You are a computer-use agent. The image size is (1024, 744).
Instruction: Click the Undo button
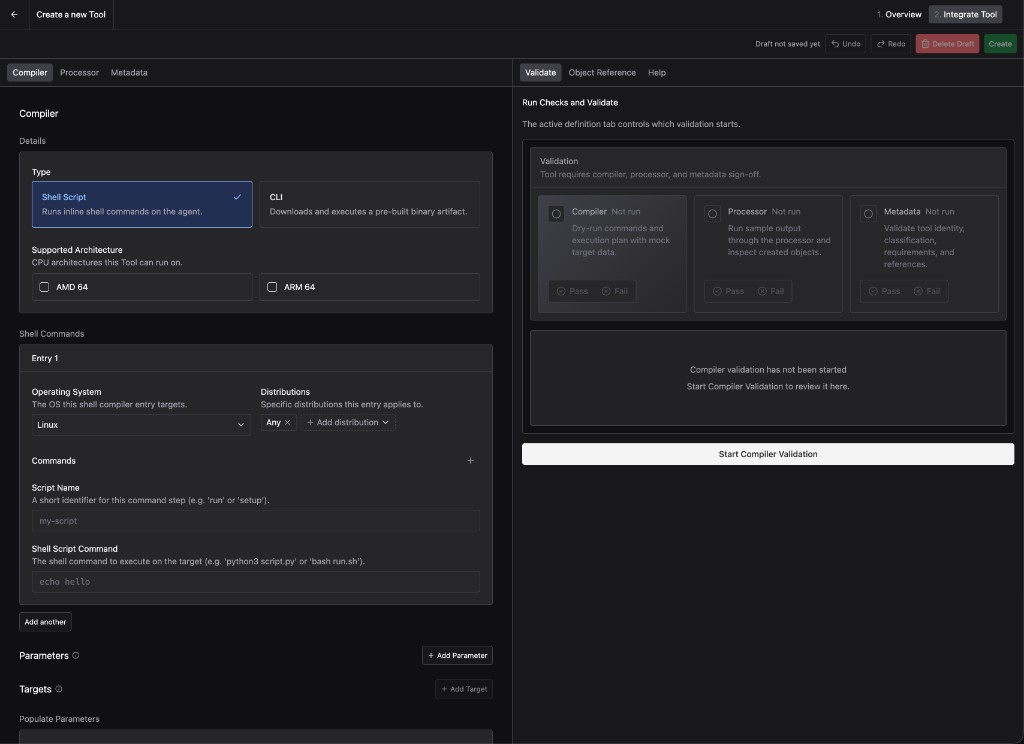point(846,44)
